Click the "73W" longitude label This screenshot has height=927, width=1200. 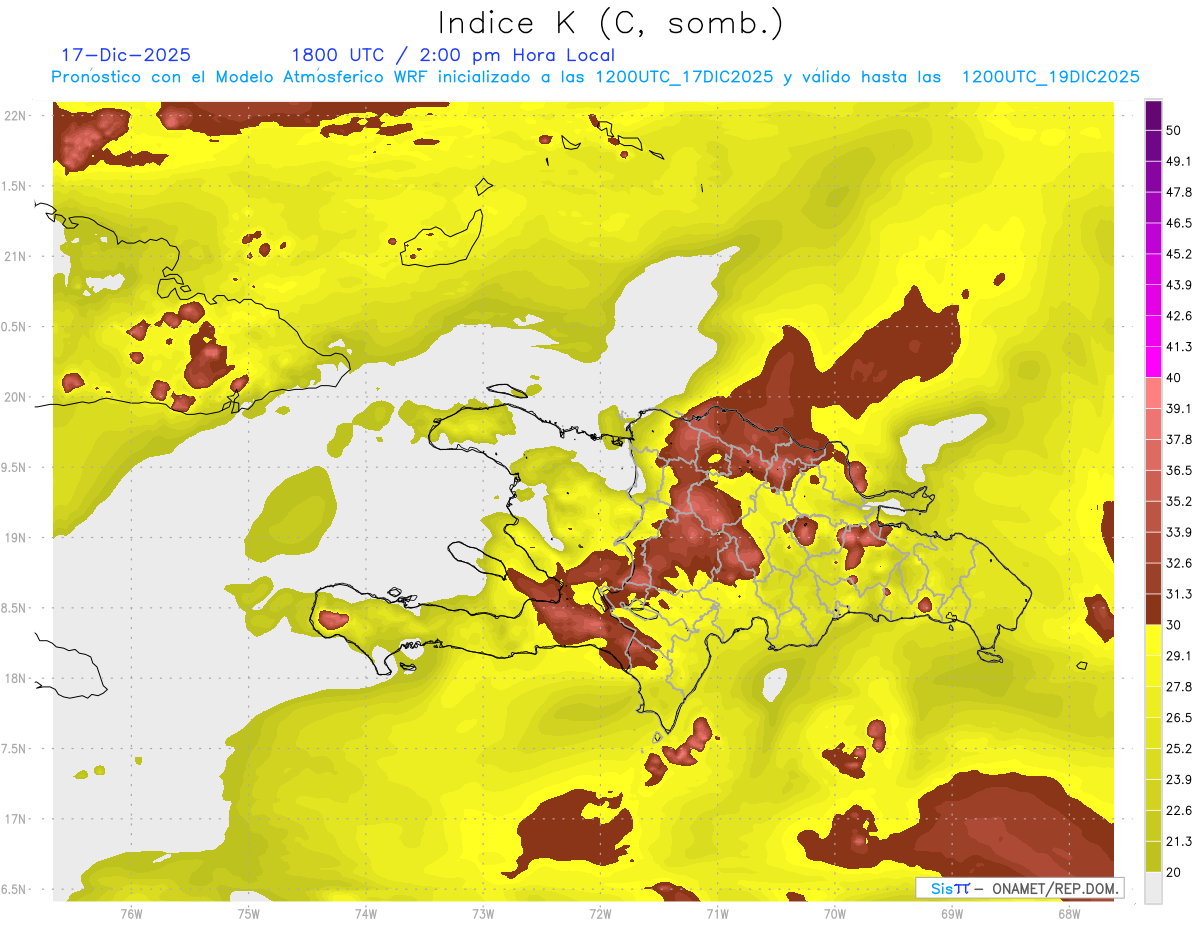pos(483,913)
